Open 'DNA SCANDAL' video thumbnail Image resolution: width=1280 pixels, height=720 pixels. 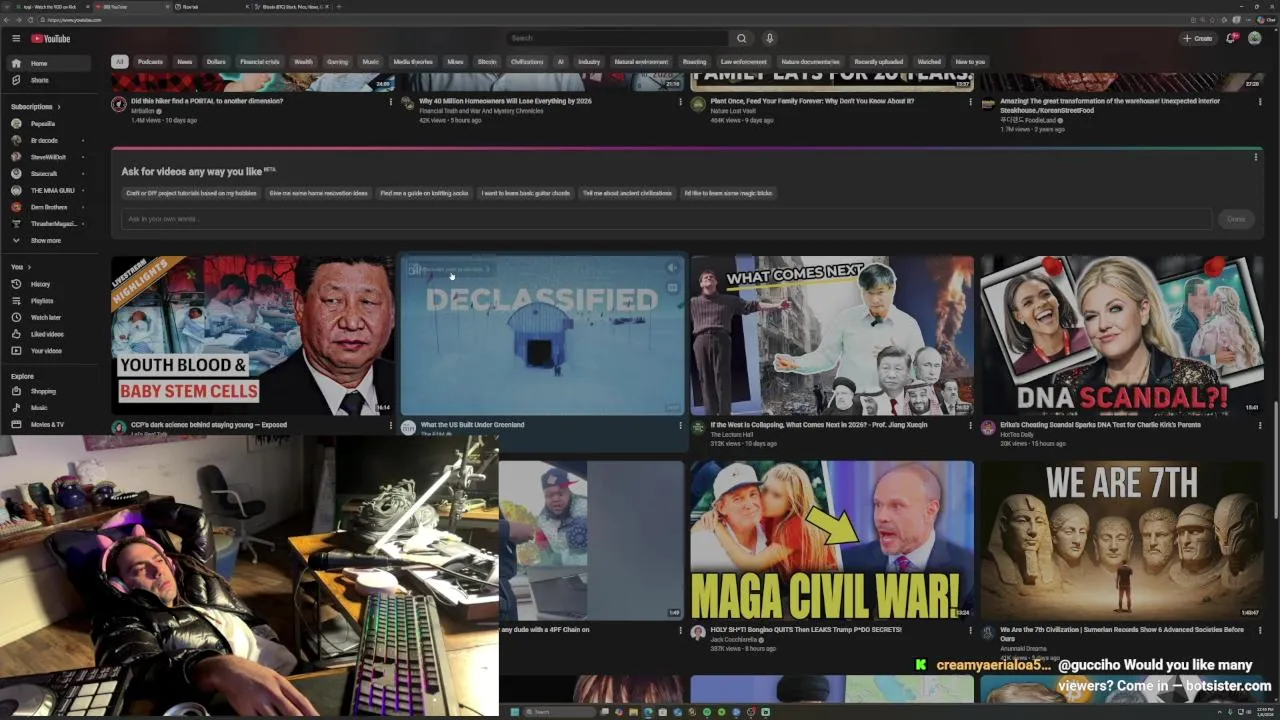point(1122,335)
